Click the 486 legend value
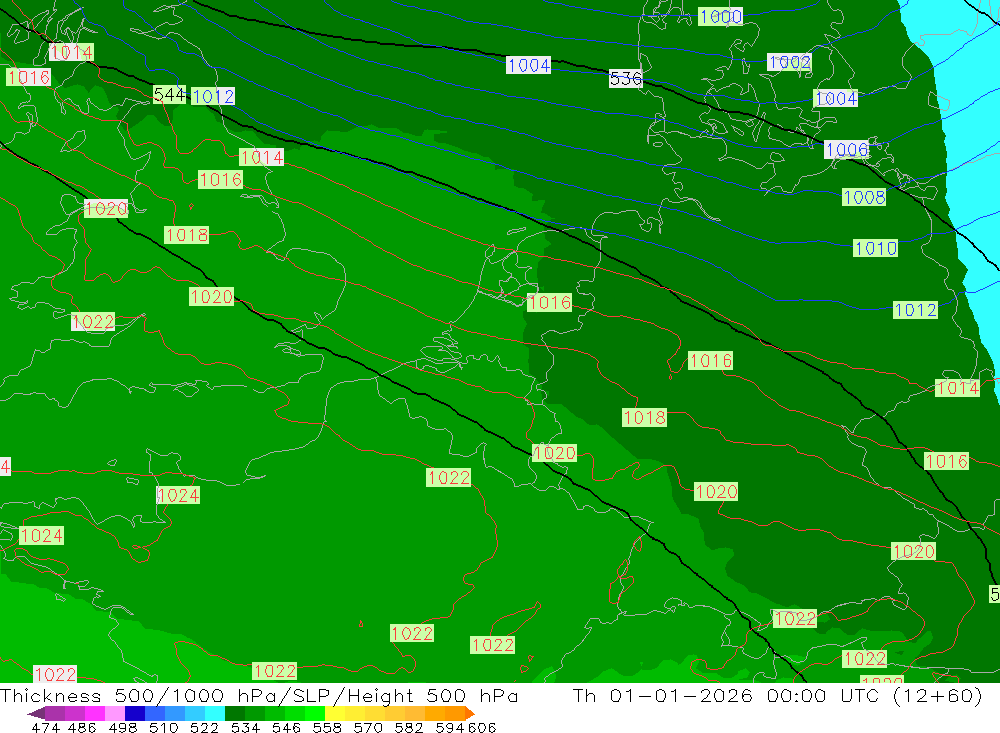This screenshot has width=1000, height=733. (x=82, y=727)
